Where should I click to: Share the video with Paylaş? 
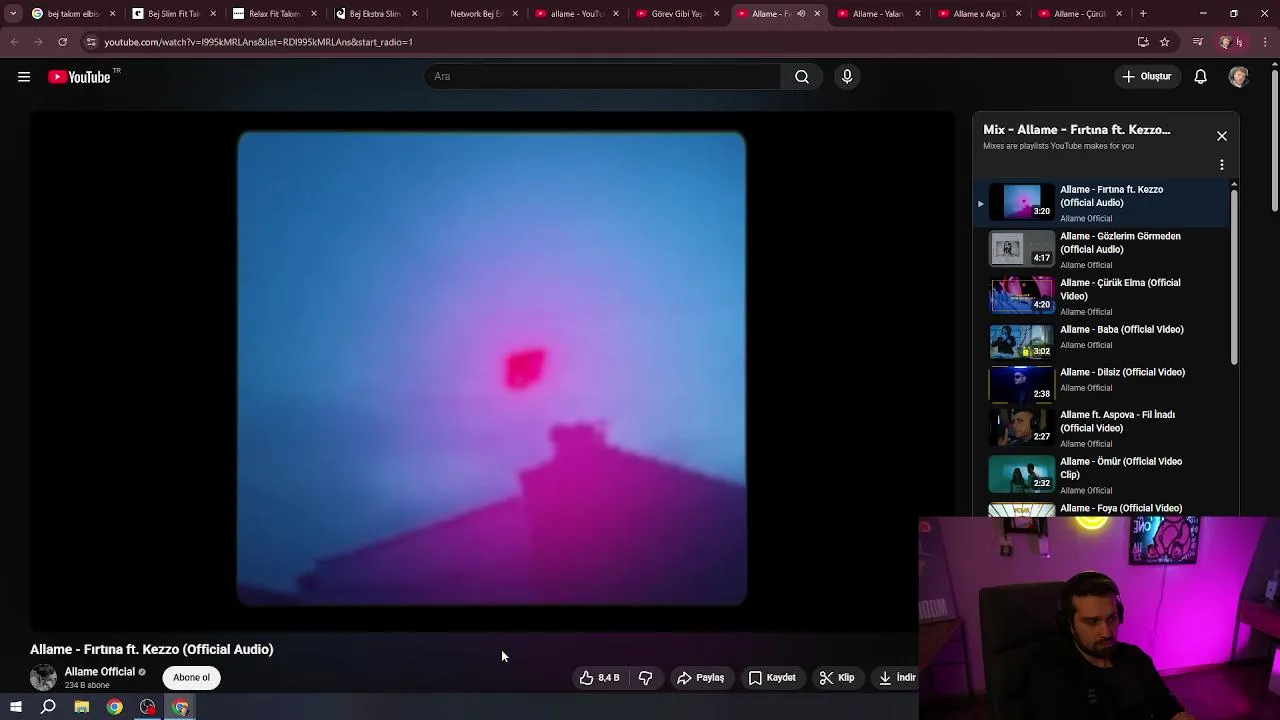(700, 678)
